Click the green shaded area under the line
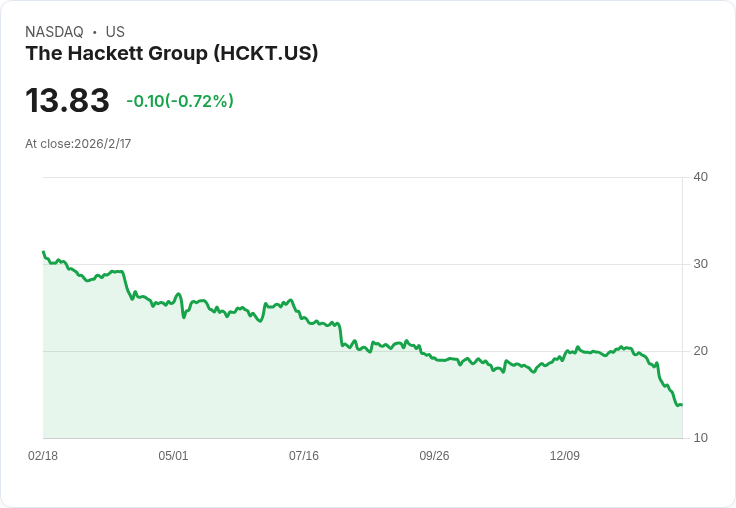The height and width of the screenshot is (508, 736). click(x=300, y=390)
